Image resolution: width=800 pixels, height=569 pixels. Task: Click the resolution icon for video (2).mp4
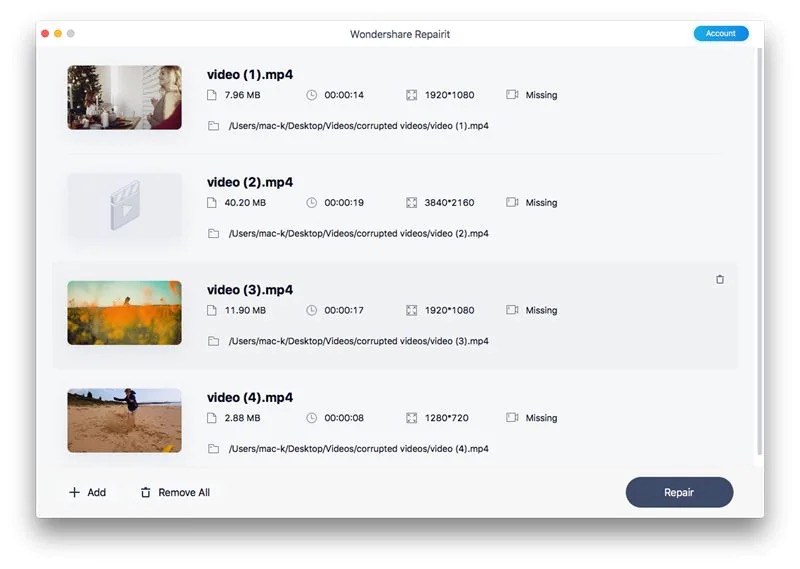[x=411, y=203]
